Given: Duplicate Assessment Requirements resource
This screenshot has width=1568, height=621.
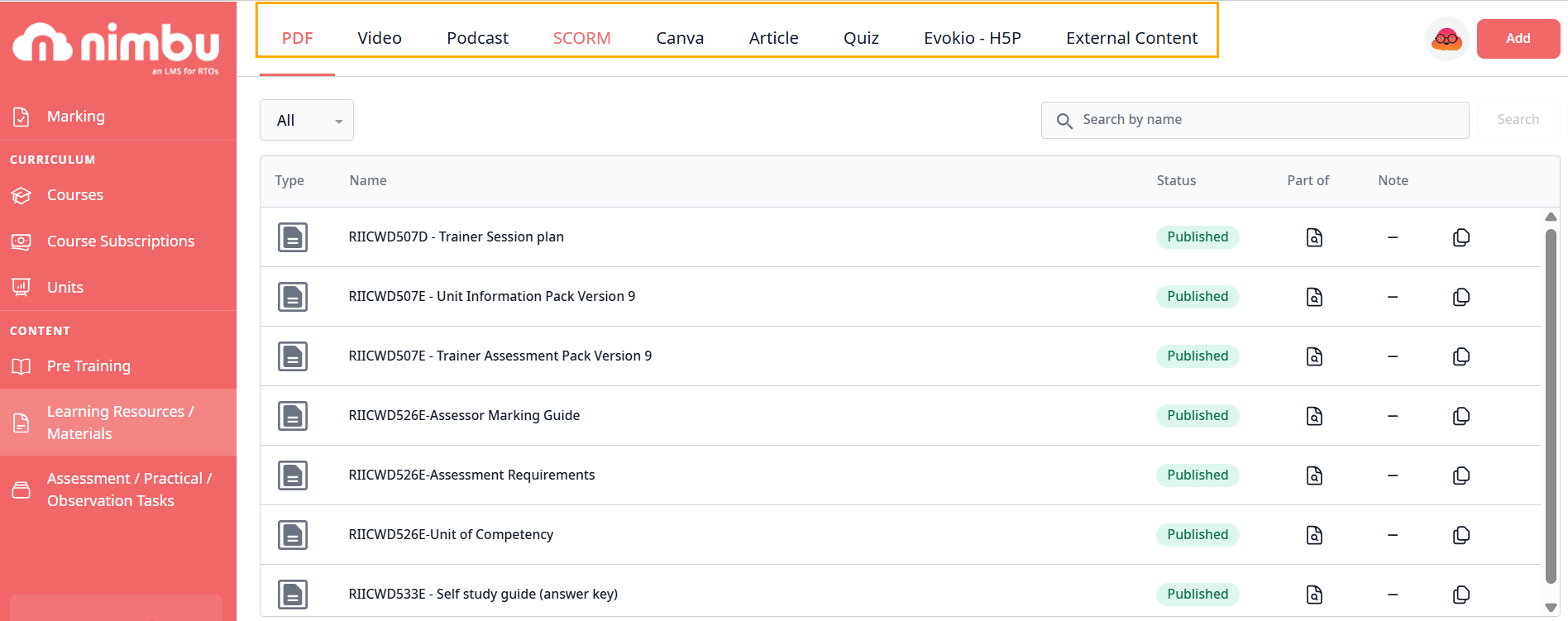Looking at the screenshot, I should pyautogui.click(x=1461, y=475).
